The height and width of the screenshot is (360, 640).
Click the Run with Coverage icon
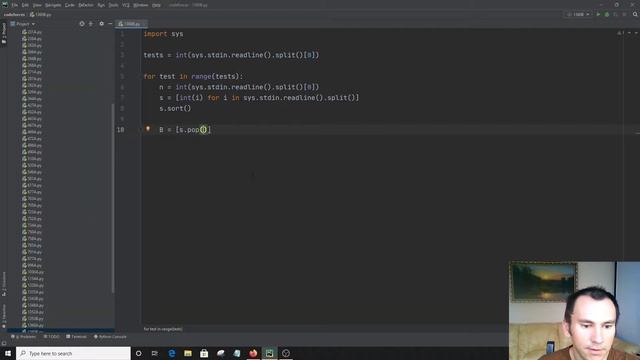[616, 15]
